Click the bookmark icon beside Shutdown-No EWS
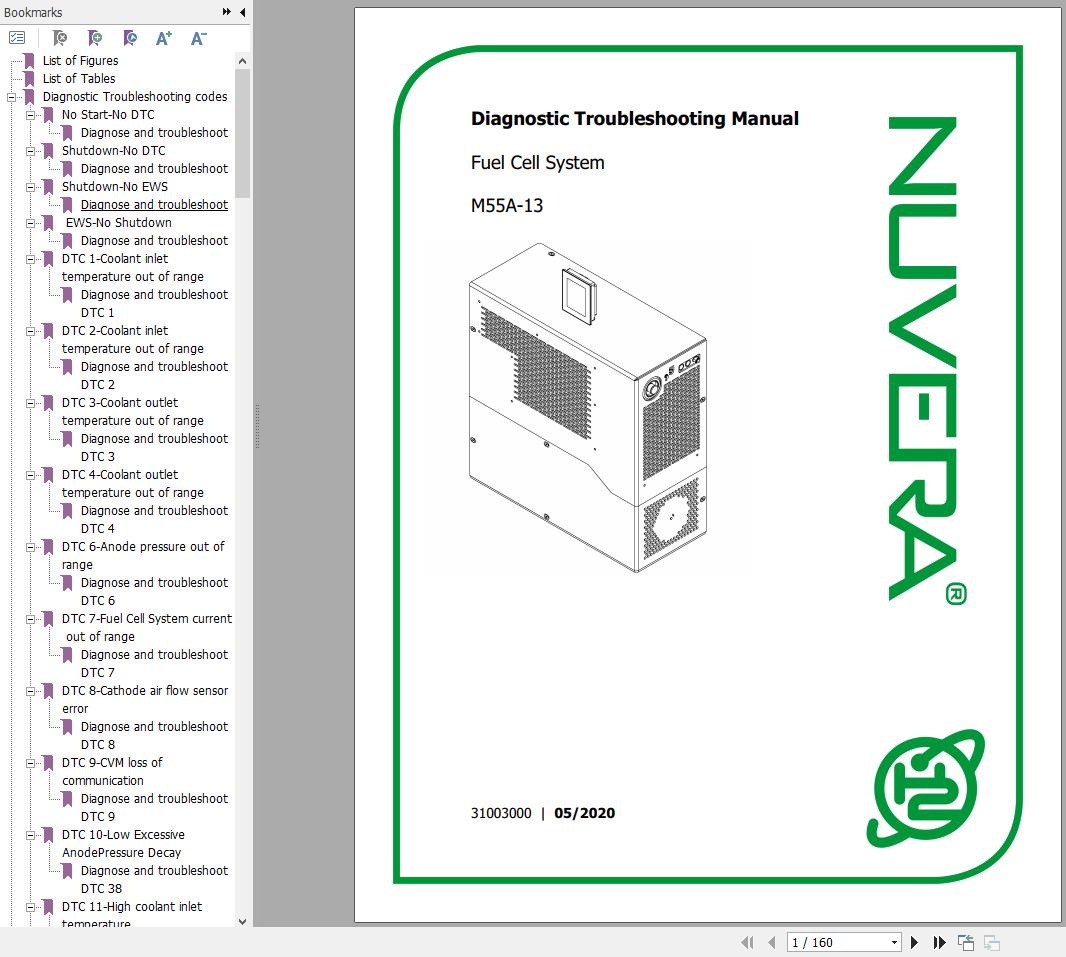This screenshot has height=957, width=1066. coord(48,186)
